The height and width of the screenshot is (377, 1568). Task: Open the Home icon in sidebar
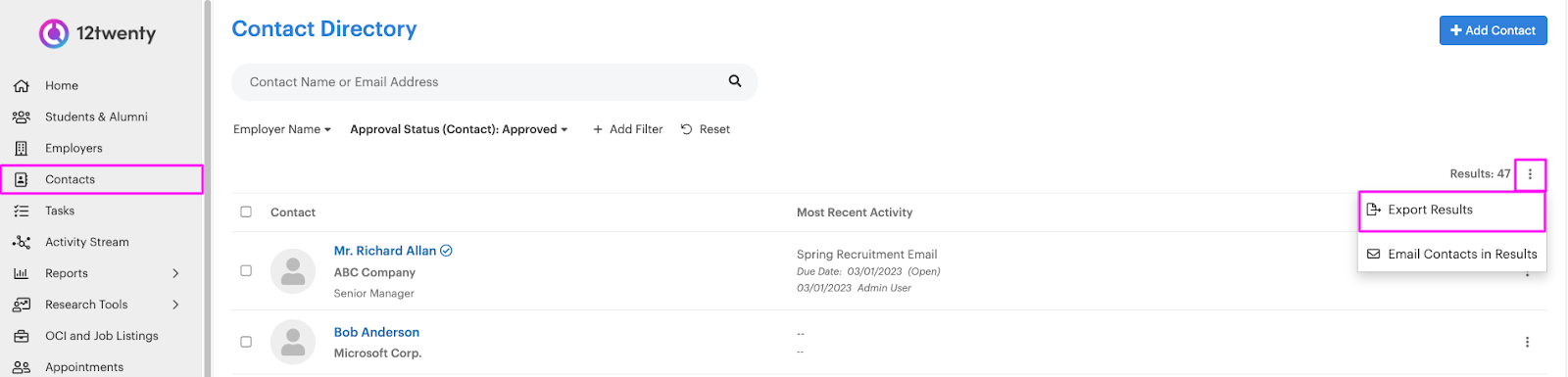click(21, 86)
